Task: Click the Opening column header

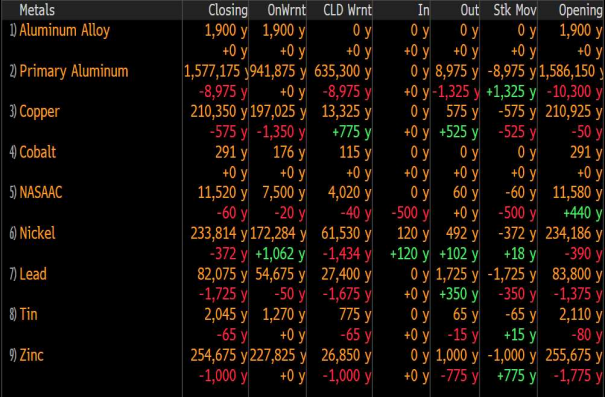Action: tap(580, 10)
